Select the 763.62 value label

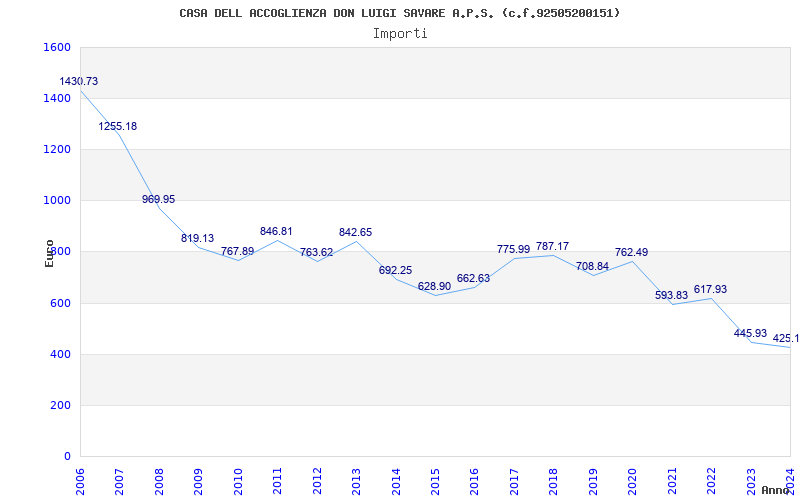pos(316,252)
